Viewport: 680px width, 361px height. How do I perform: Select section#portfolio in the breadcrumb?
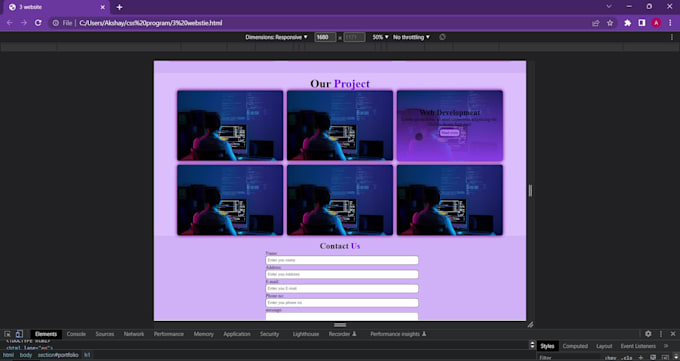tap(58, 355)
